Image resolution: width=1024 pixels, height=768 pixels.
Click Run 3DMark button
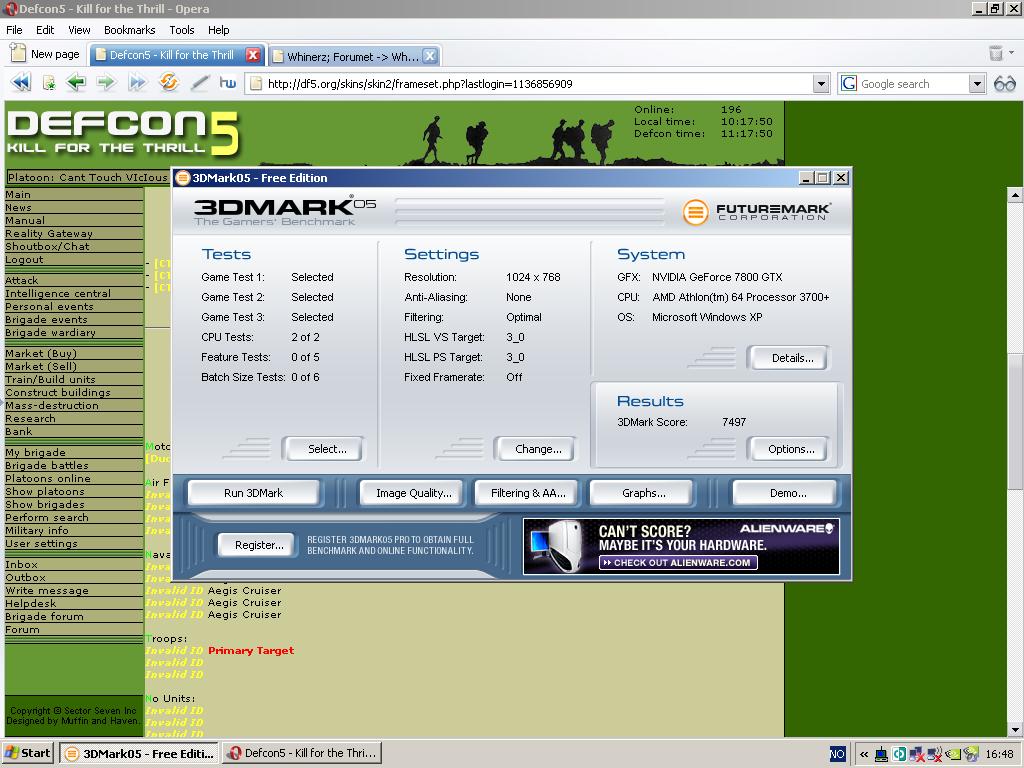[253, 493]
